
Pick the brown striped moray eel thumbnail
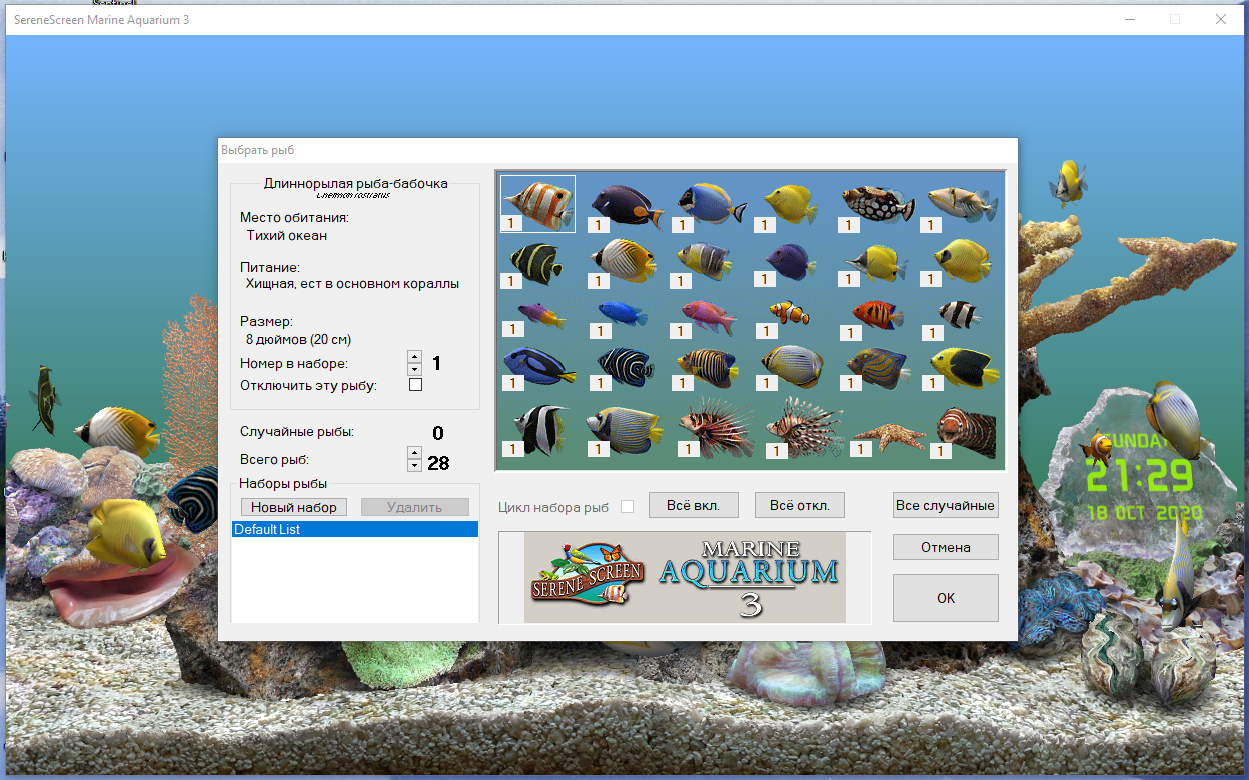pos(964,427)
